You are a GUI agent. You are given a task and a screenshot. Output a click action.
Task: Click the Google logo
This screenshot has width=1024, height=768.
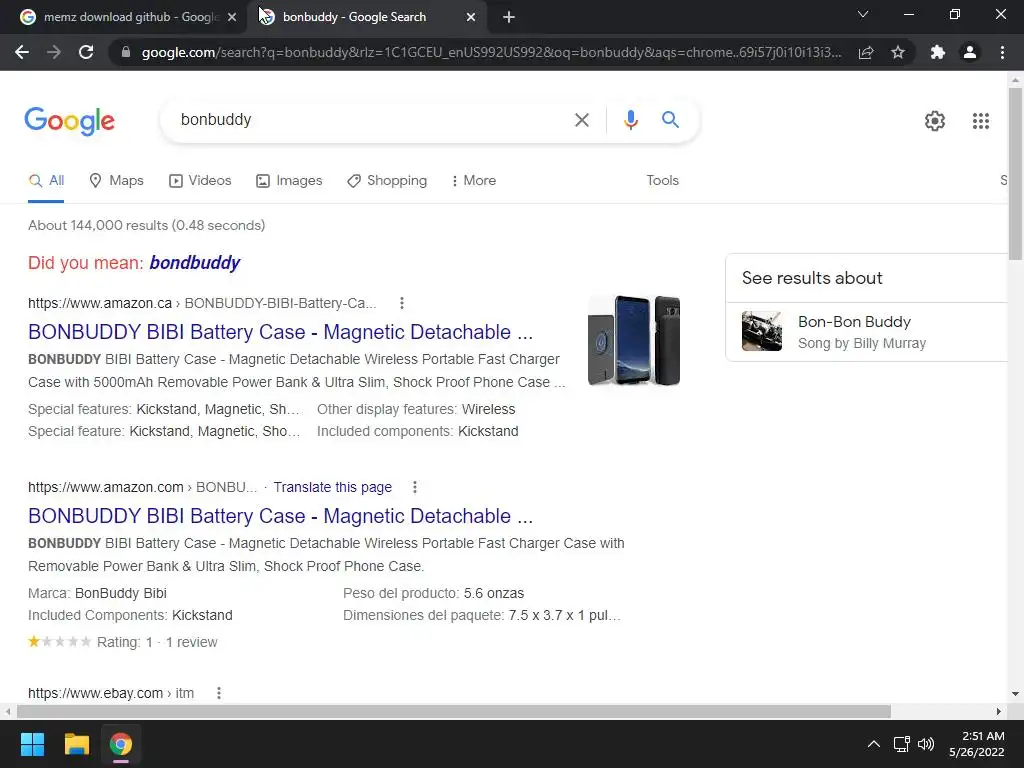click(x=69, y=121)
